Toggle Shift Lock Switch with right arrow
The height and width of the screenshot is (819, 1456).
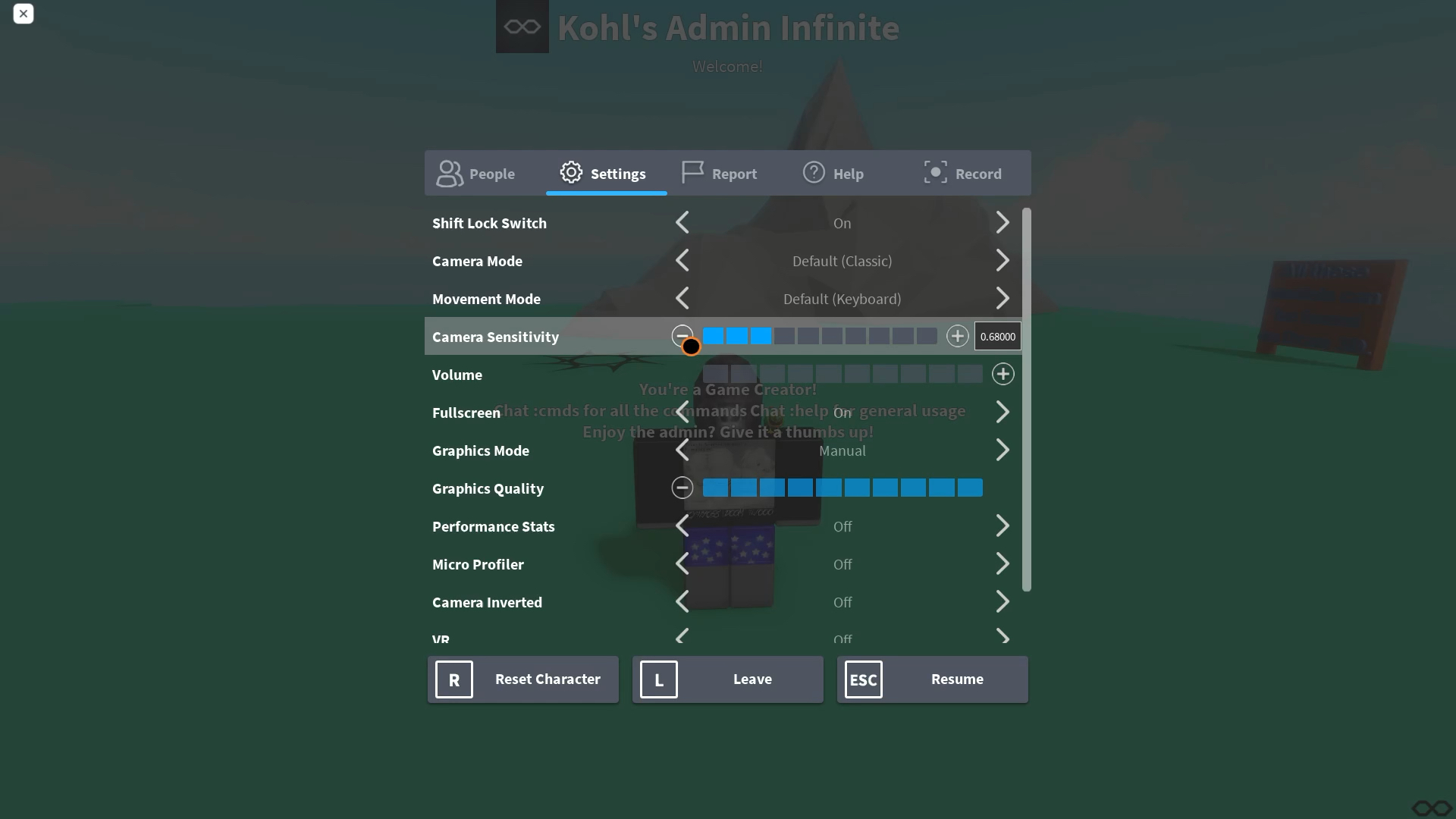point(1003,222)
